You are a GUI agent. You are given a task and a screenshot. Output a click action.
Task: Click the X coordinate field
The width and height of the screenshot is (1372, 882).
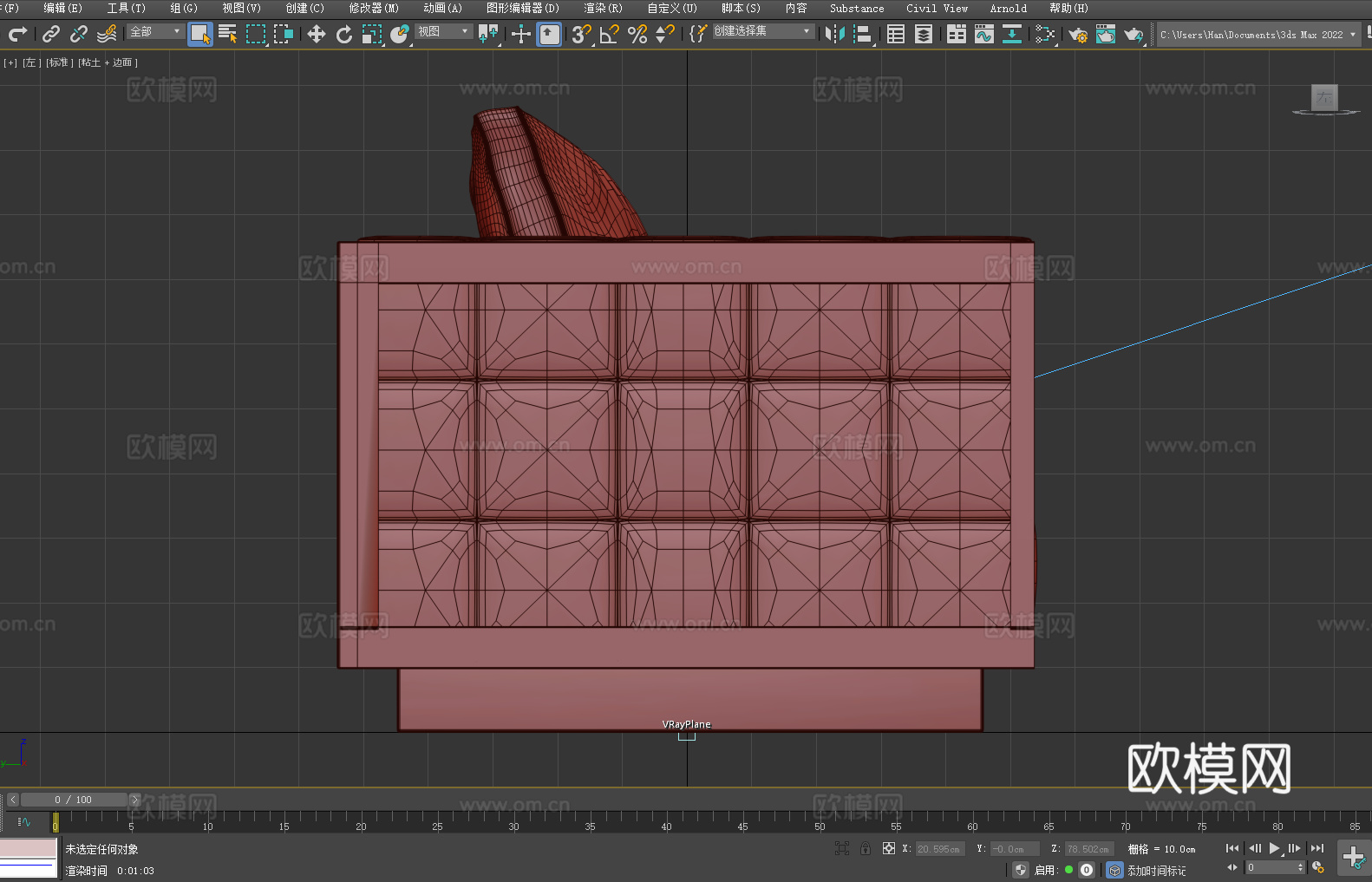(939, 849)
